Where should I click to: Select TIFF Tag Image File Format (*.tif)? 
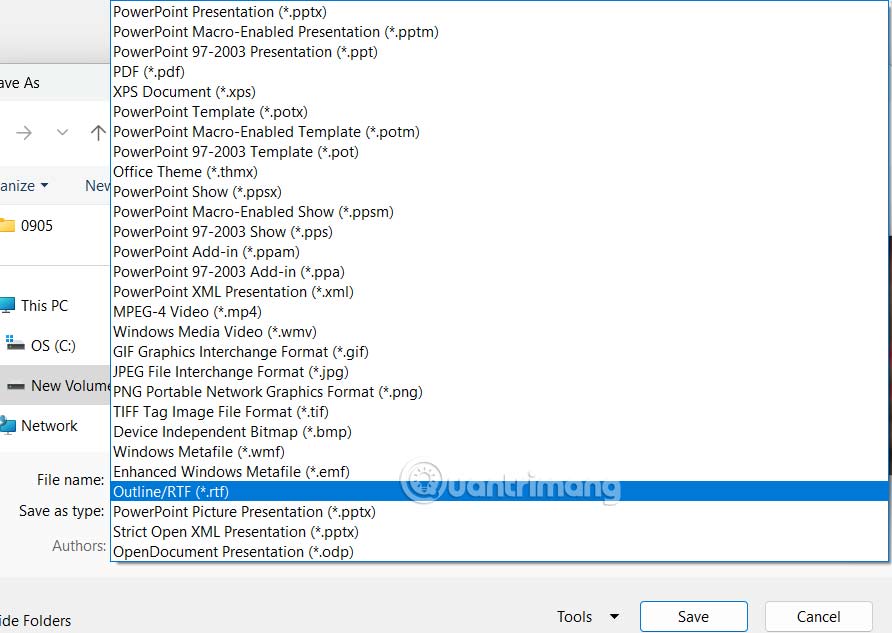[499, 412]
